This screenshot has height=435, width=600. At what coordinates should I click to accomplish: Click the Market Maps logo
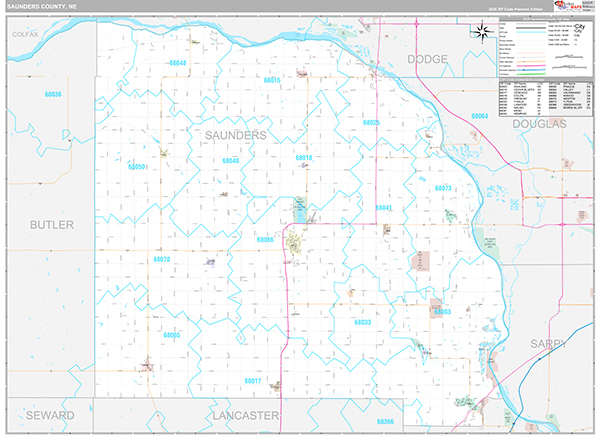click(x=568, y=6)
